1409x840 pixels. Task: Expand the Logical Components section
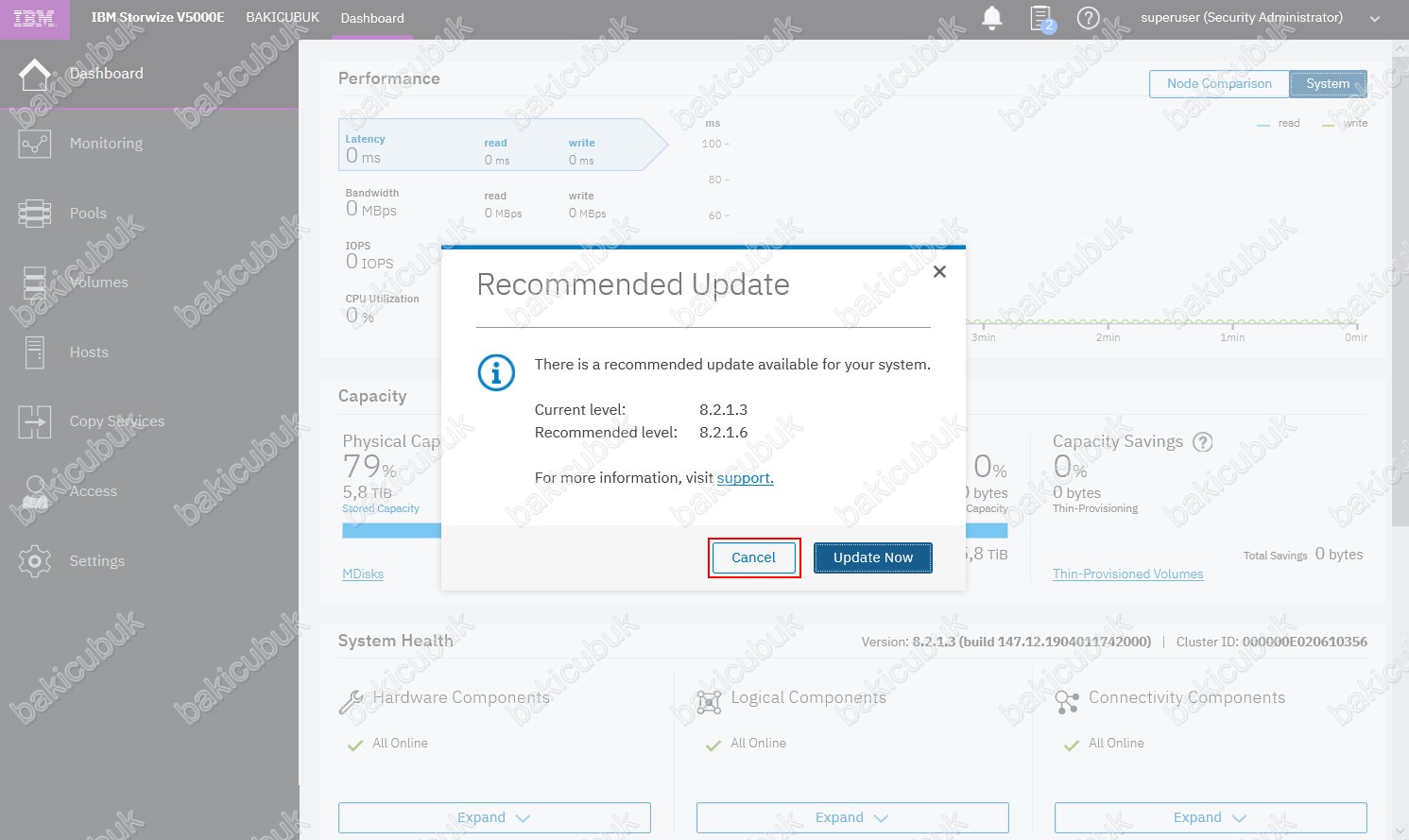852,817
